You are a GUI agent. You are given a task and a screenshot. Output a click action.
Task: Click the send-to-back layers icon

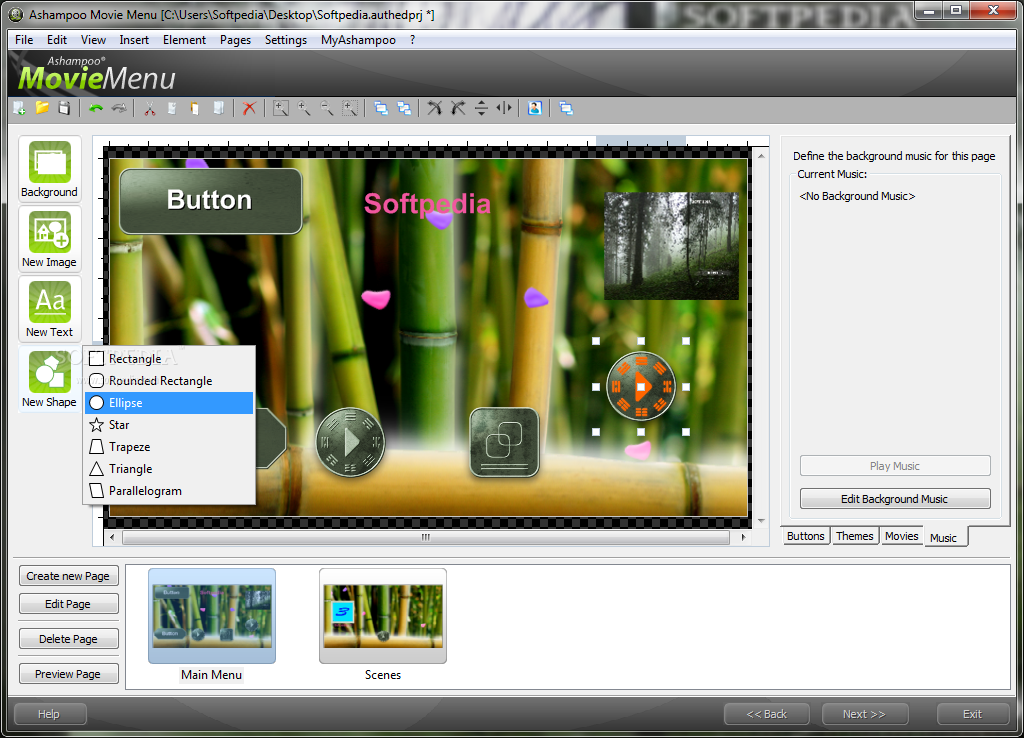point(404,108)
